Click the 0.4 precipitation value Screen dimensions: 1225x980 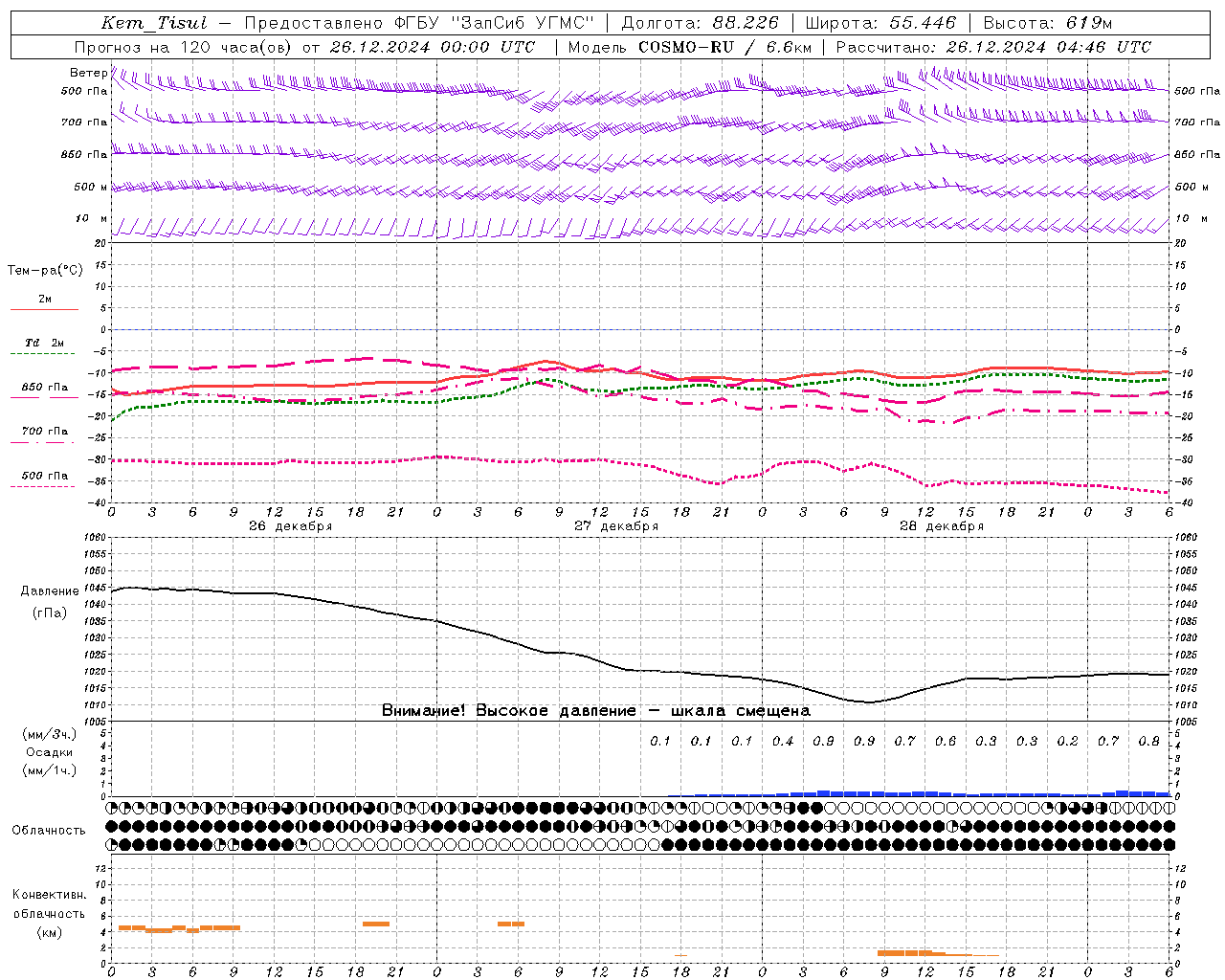[x=783, y=741]
